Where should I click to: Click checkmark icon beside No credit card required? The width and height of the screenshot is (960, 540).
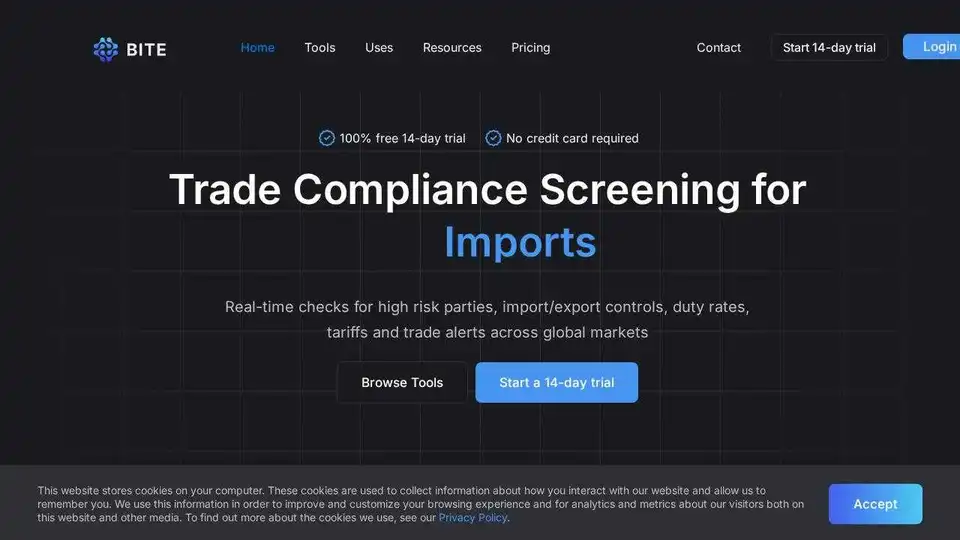[493, 138]
